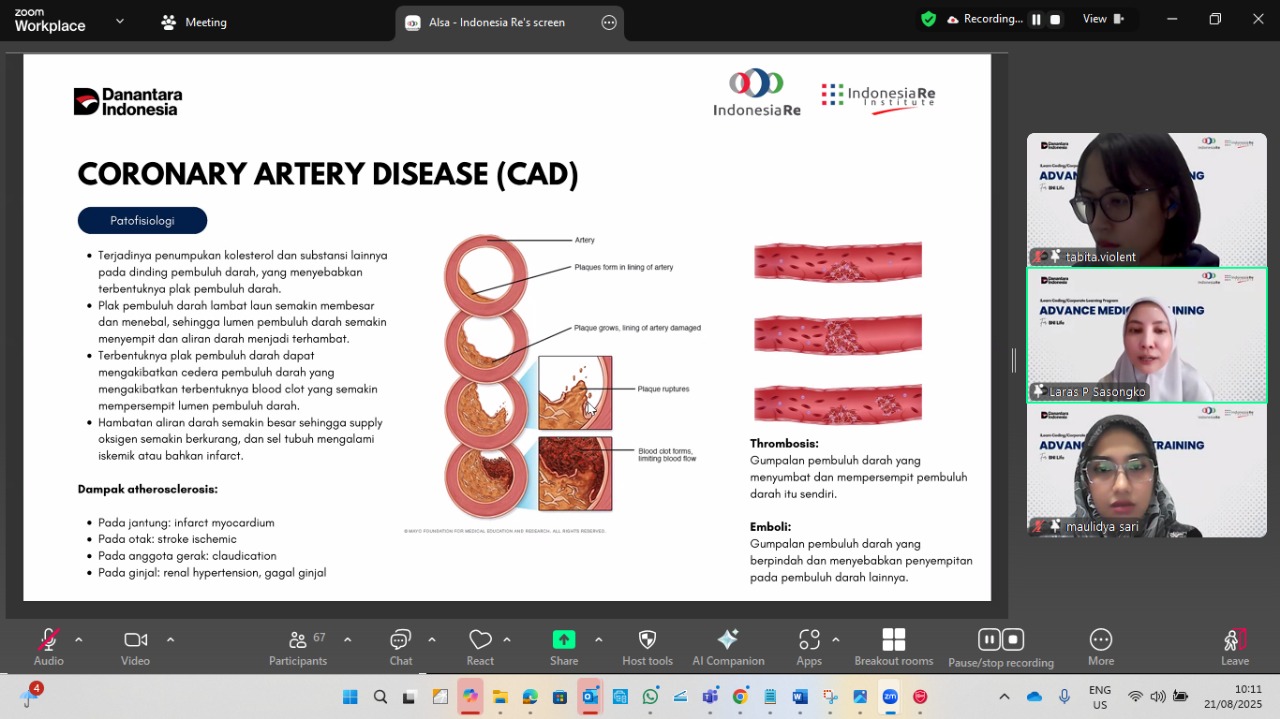
Task: Open the View layout button
Action: [x=1103, y=19]
